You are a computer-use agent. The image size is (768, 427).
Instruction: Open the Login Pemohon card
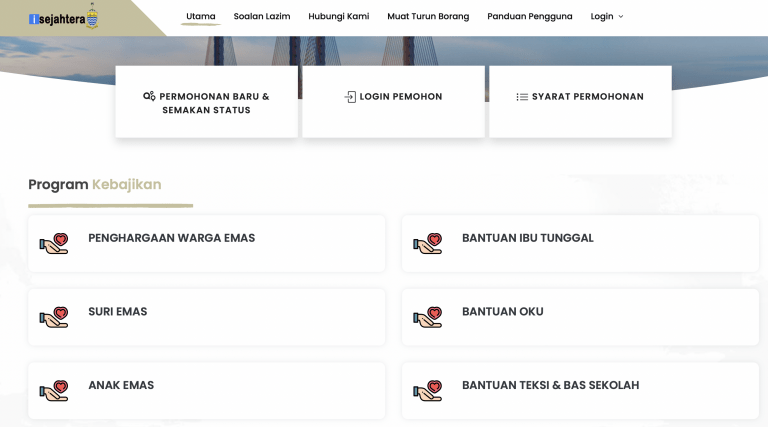(393, 102)
